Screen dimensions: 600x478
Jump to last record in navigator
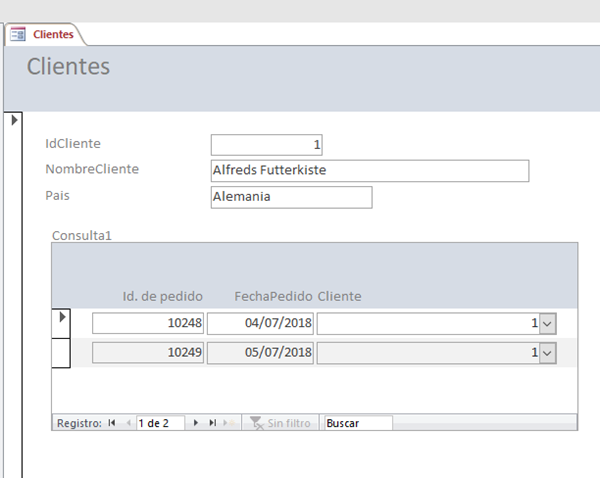click(213, 423)
